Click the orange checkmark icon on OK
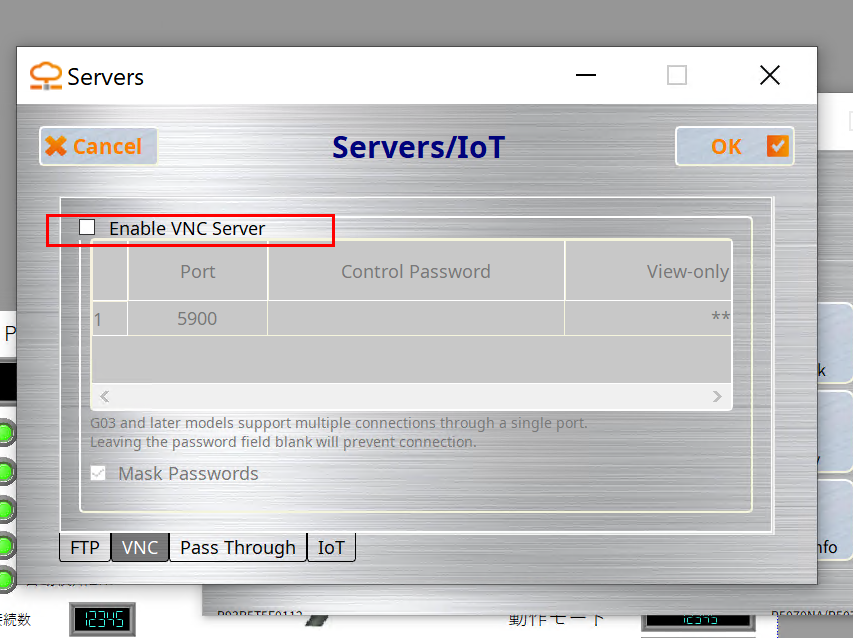The height and width of the screenshot is (638, 853). tap(777, 146)
